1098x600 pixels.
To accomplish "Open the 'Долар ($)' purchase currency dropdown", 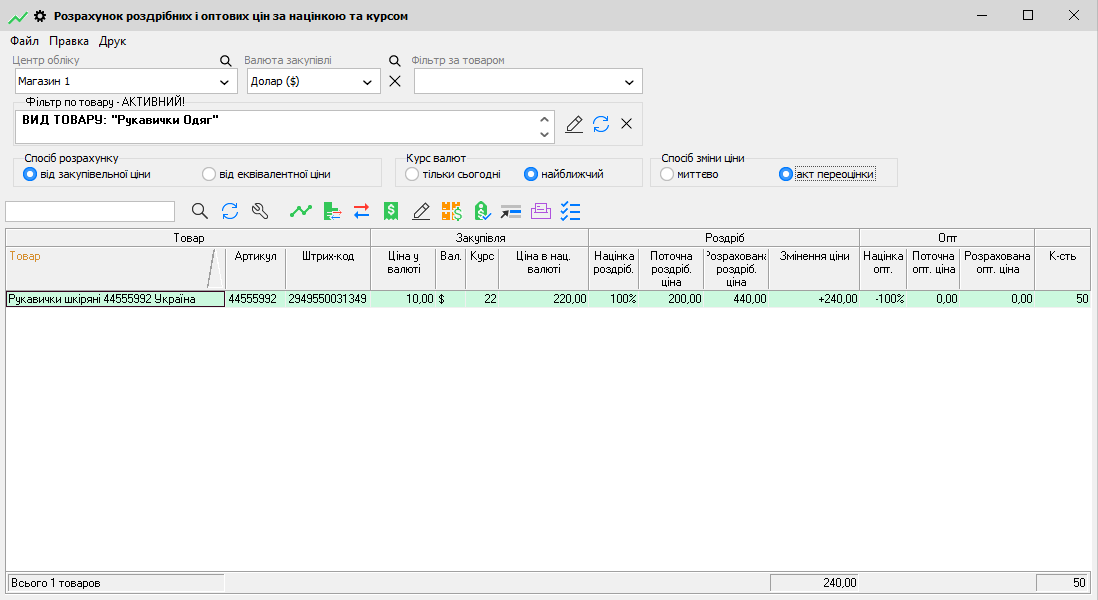I will pyautogui.click(x=367, y=82).
